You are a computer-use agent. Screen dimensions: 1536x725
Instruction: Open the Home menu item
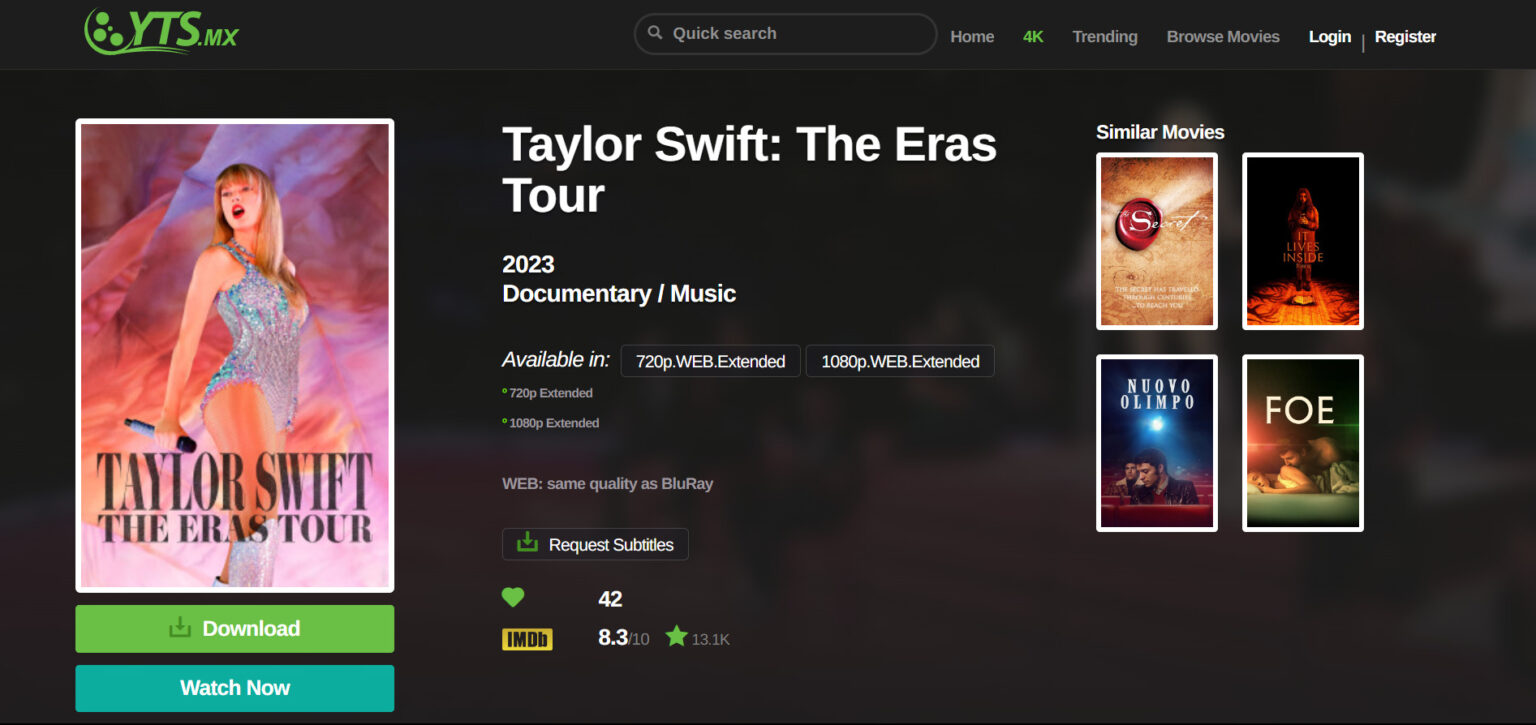(x=972, y=37)
